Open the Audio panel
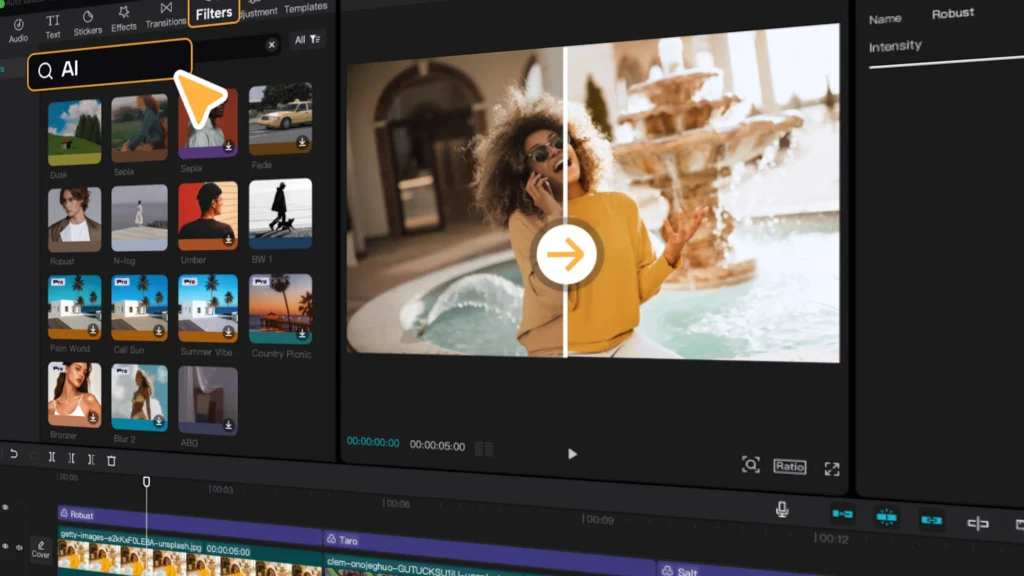Screen dimensions: 1024x576 point(18,31)
